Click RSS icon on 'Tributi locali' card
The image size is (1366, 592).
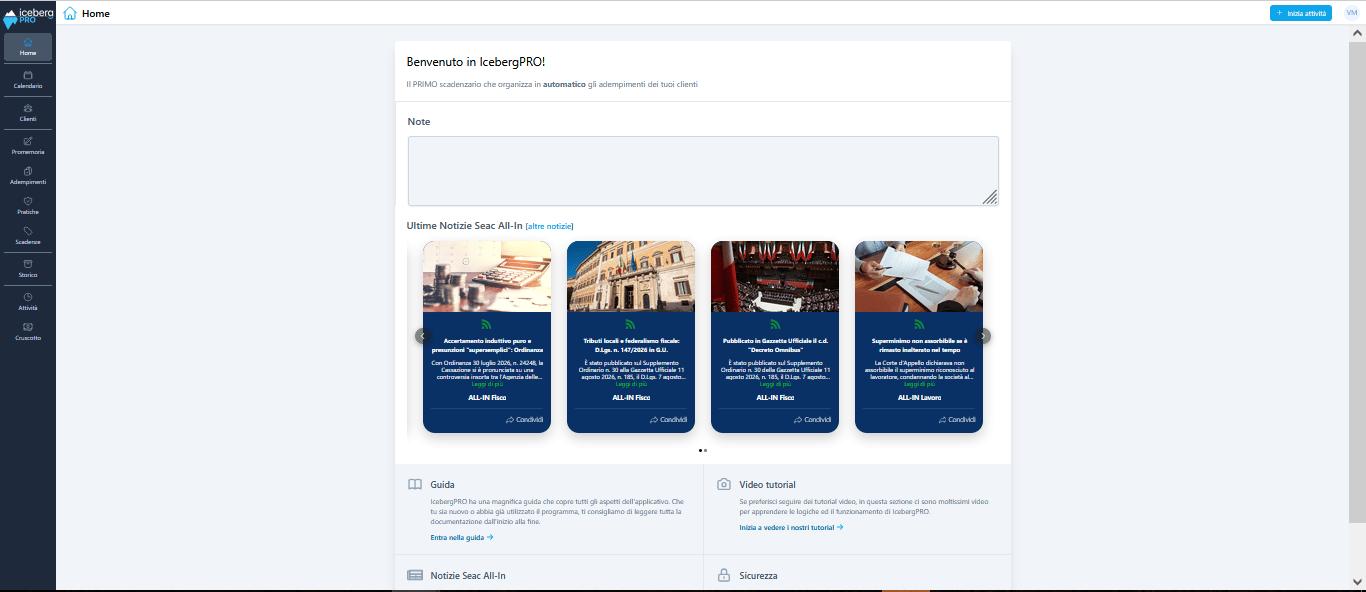[631, 324]
